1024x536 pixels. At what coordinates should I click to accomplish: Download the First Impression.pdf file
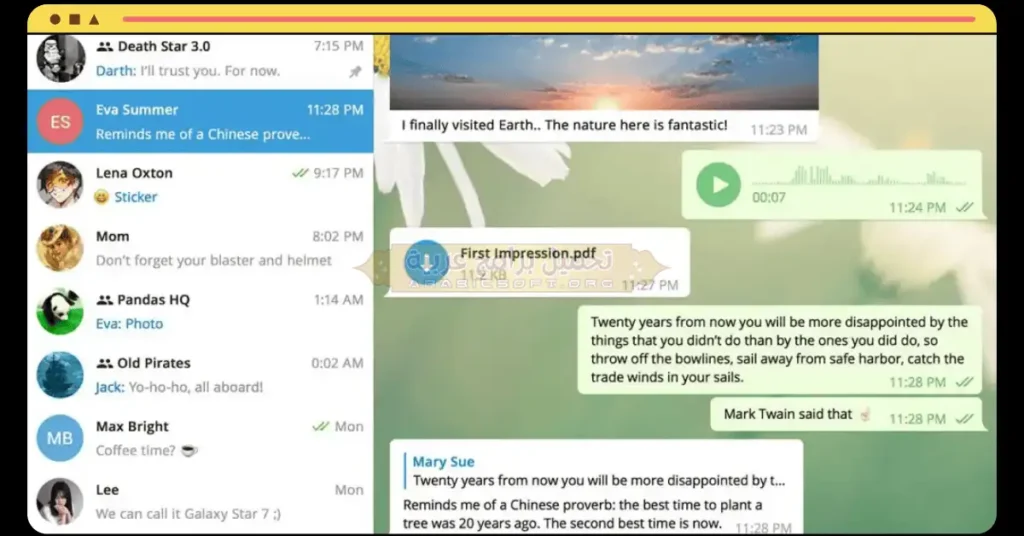point(426,262)
